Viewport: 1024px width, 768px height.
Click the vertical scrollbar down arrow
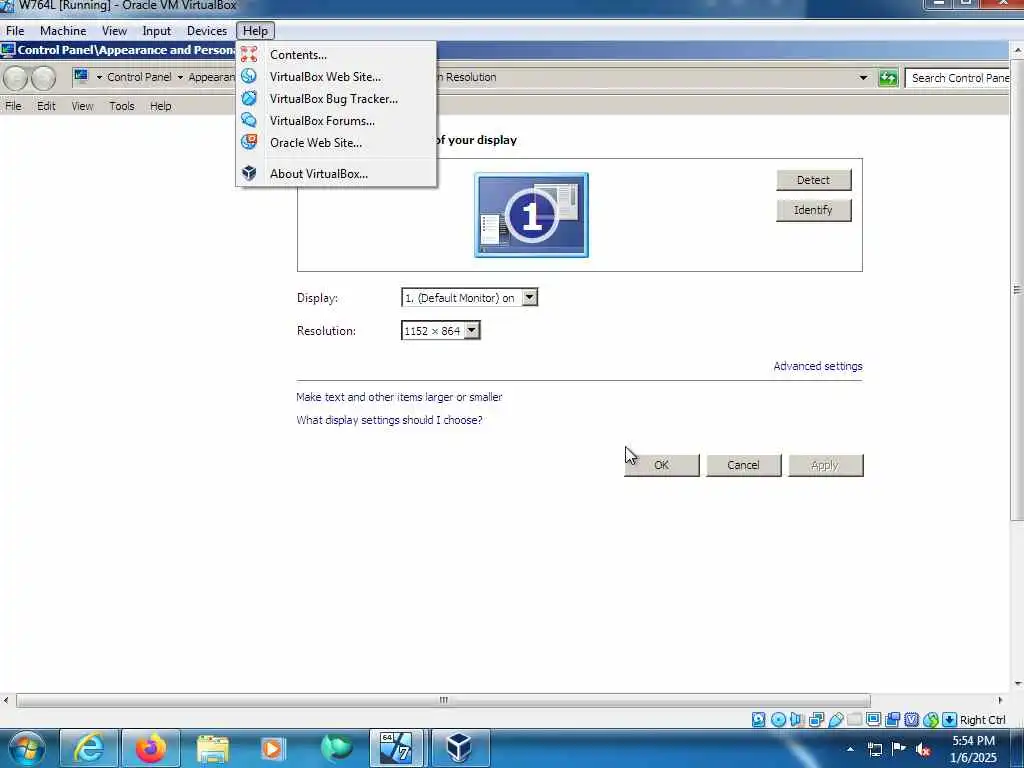click(1017, 684)
